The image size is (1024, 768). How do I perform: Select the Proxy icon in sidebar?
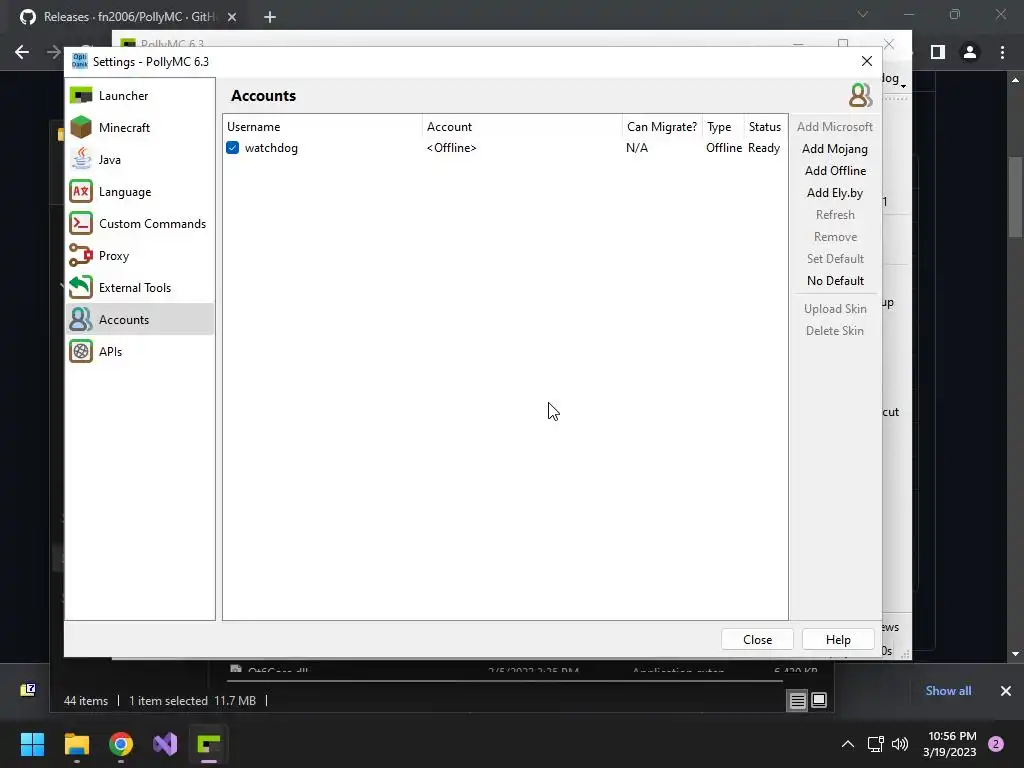(x=81, y=255)
